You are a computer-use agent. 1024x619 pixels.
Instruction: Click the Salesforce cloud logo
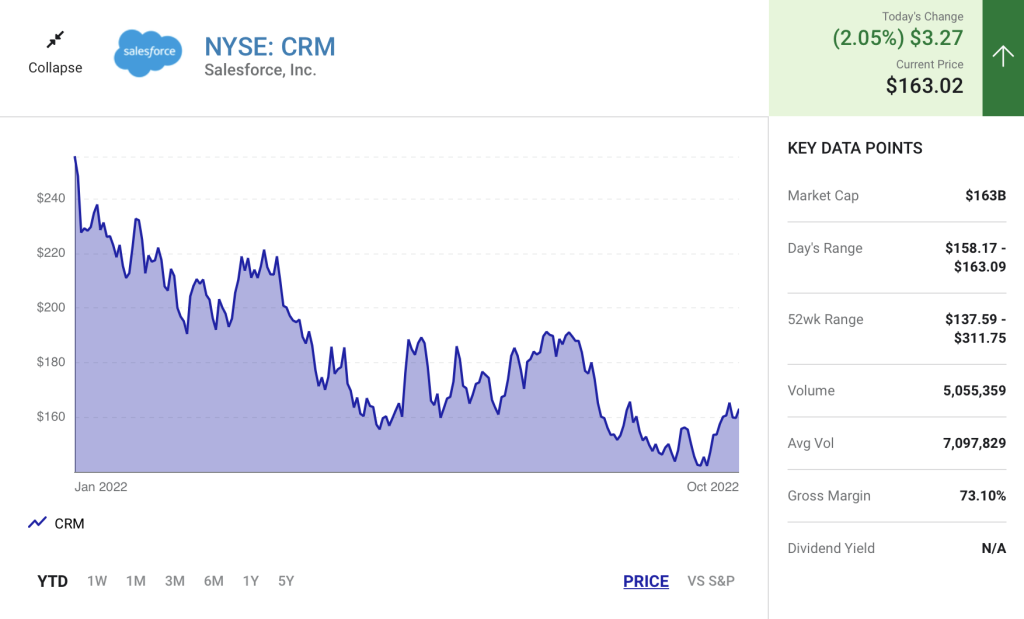[149, 53]
